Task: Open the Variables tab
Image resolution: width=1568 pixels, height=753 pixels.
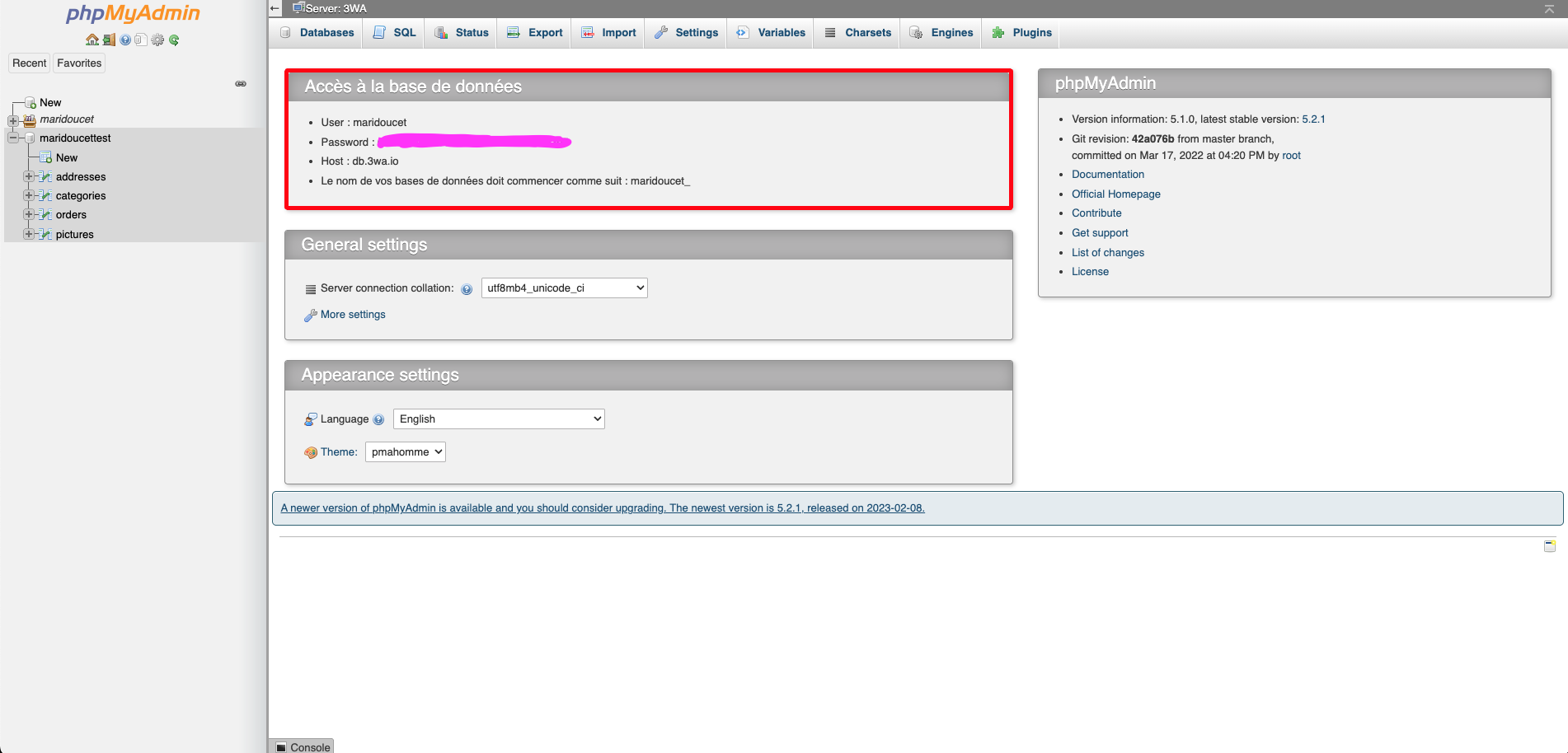Action: click(770, 32)
